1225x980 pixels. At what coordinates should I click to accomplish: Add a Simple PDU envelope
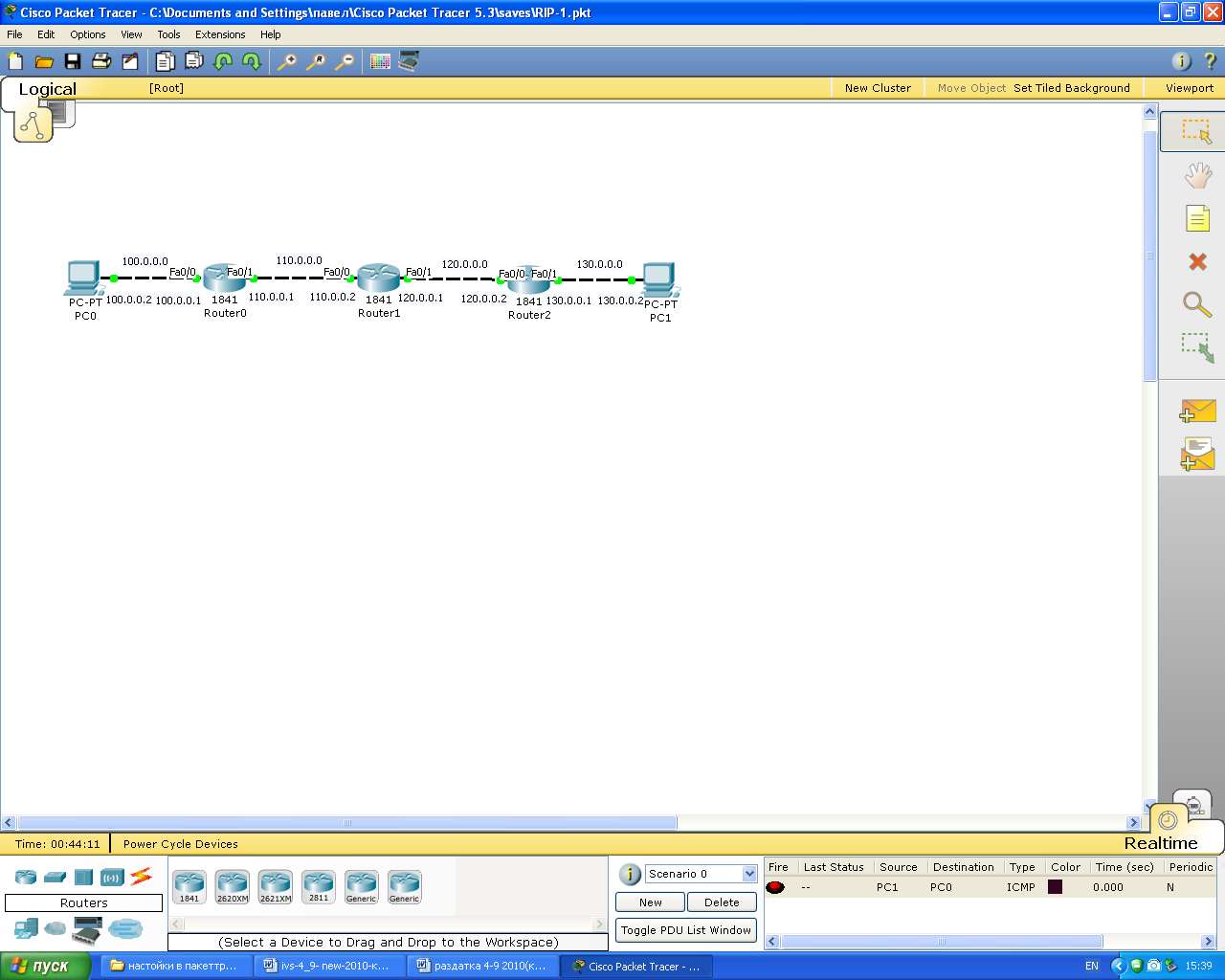(x=1197, y=412)
